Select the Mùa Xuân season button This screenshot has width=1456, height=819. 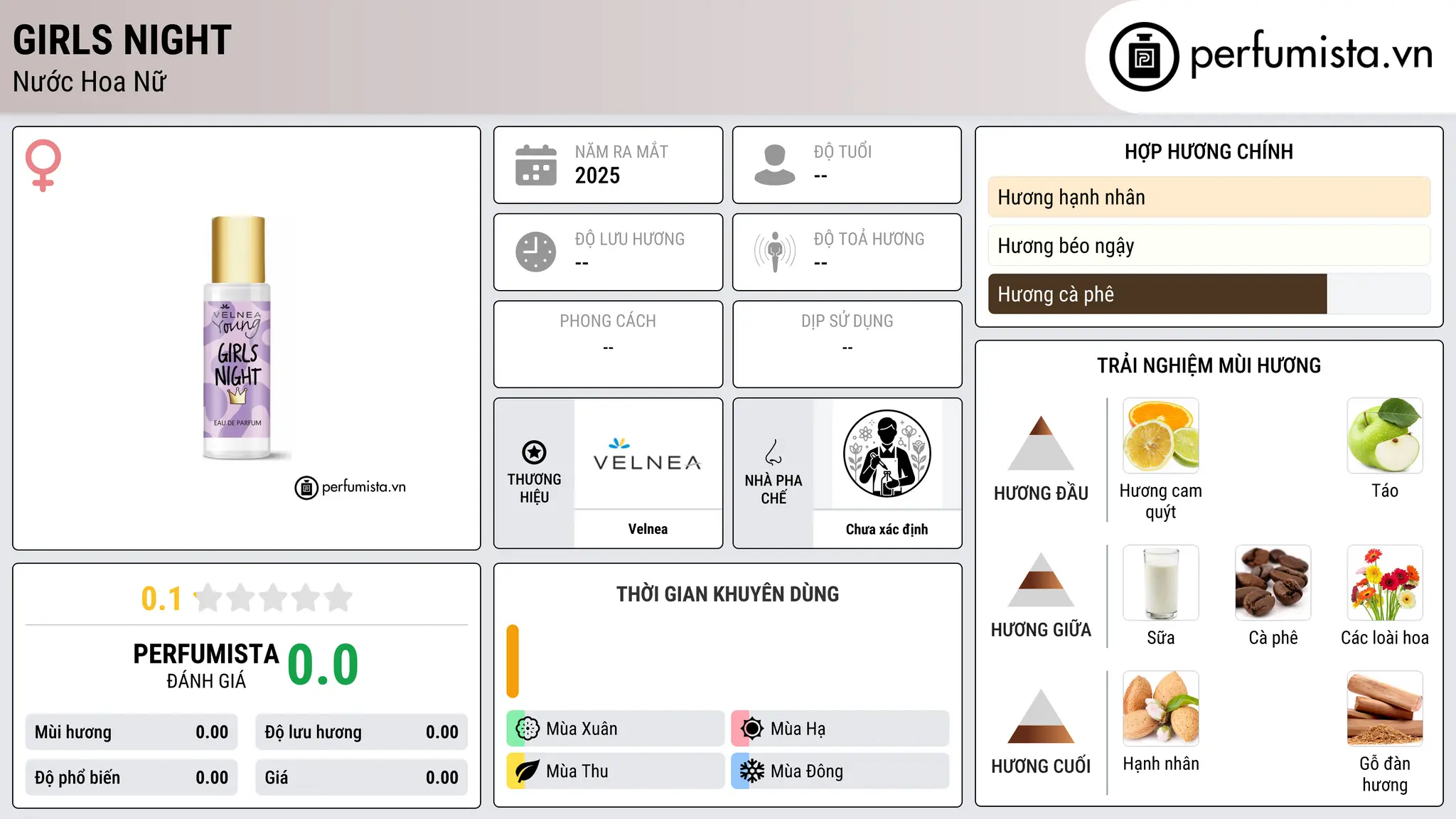(616, 729)
